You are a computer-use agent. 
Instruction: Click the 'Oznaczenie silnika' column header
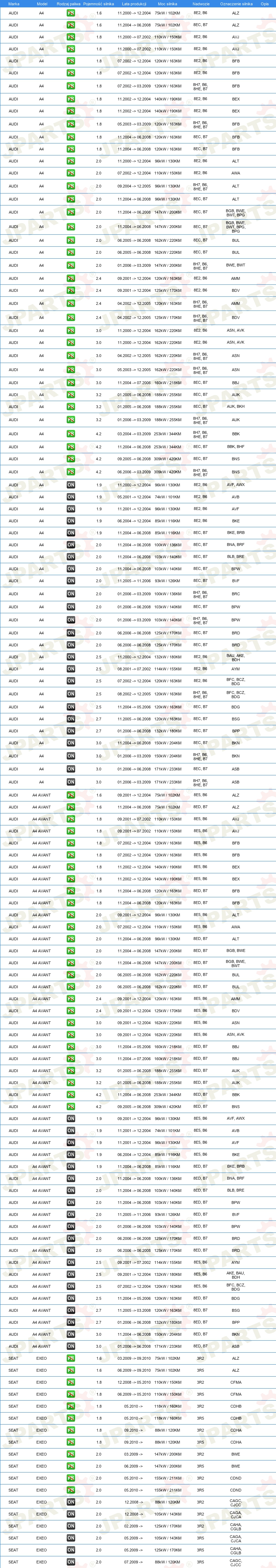point(236,4)
